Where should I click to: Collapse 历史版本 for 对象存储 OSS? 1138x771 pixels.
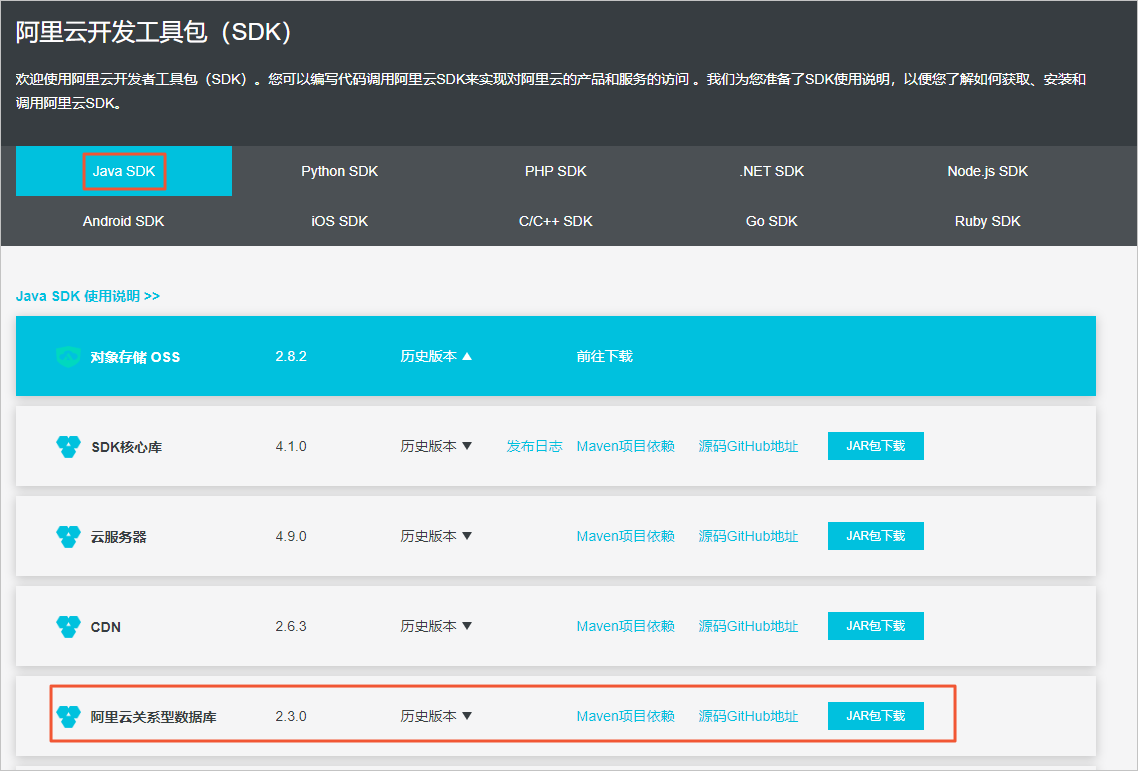click(436, 356)
